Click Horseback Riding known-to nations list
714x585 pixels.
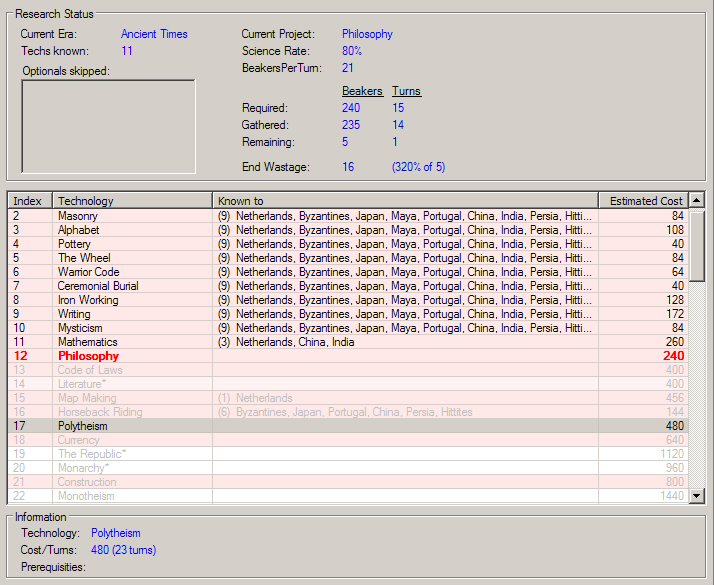pyautogui.click(x=345, y=412)
